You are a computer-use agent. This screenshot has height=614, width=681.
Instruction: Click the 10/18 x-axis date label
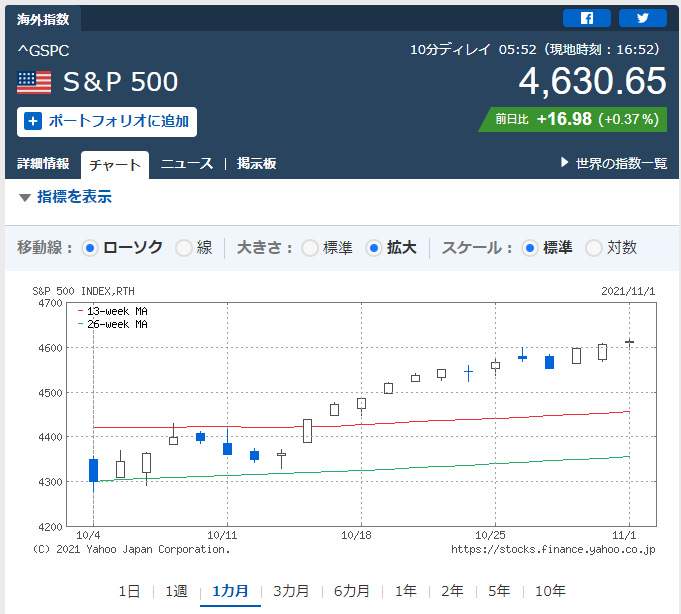click(357, 535)
